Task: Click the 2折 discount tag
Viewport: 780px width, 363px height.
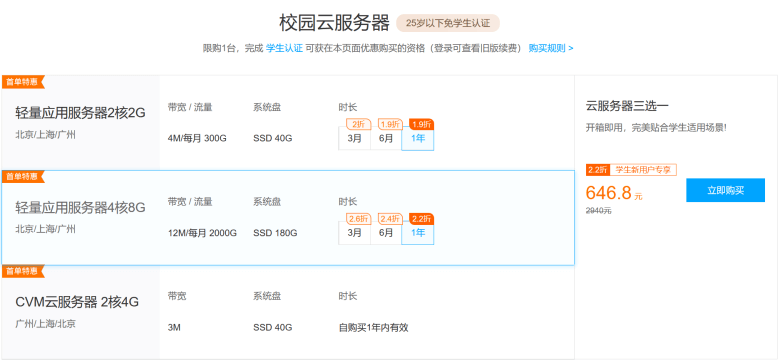Action: [x=358, y=124]
